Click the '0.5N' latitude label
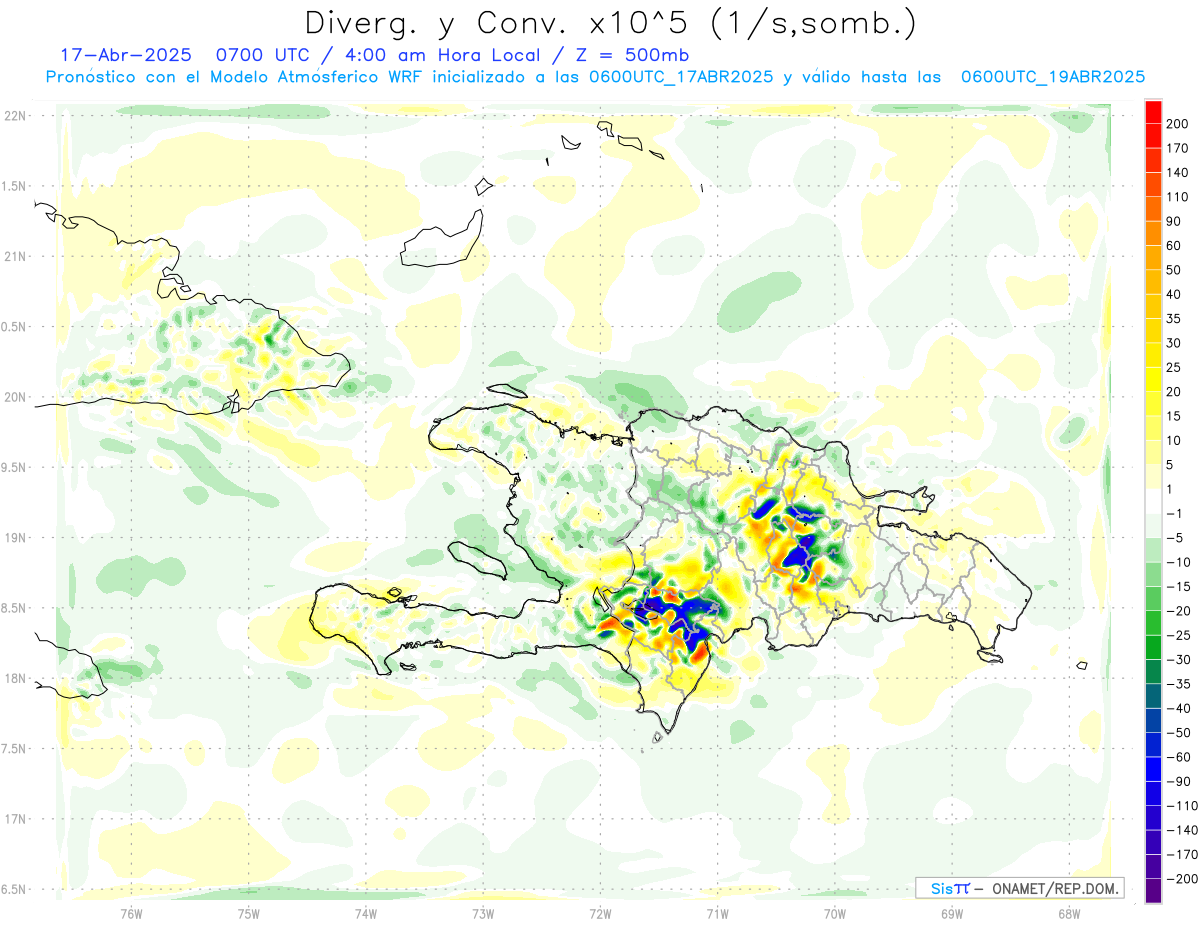Viewport: 1200px width, 927px height. (15, 327)
